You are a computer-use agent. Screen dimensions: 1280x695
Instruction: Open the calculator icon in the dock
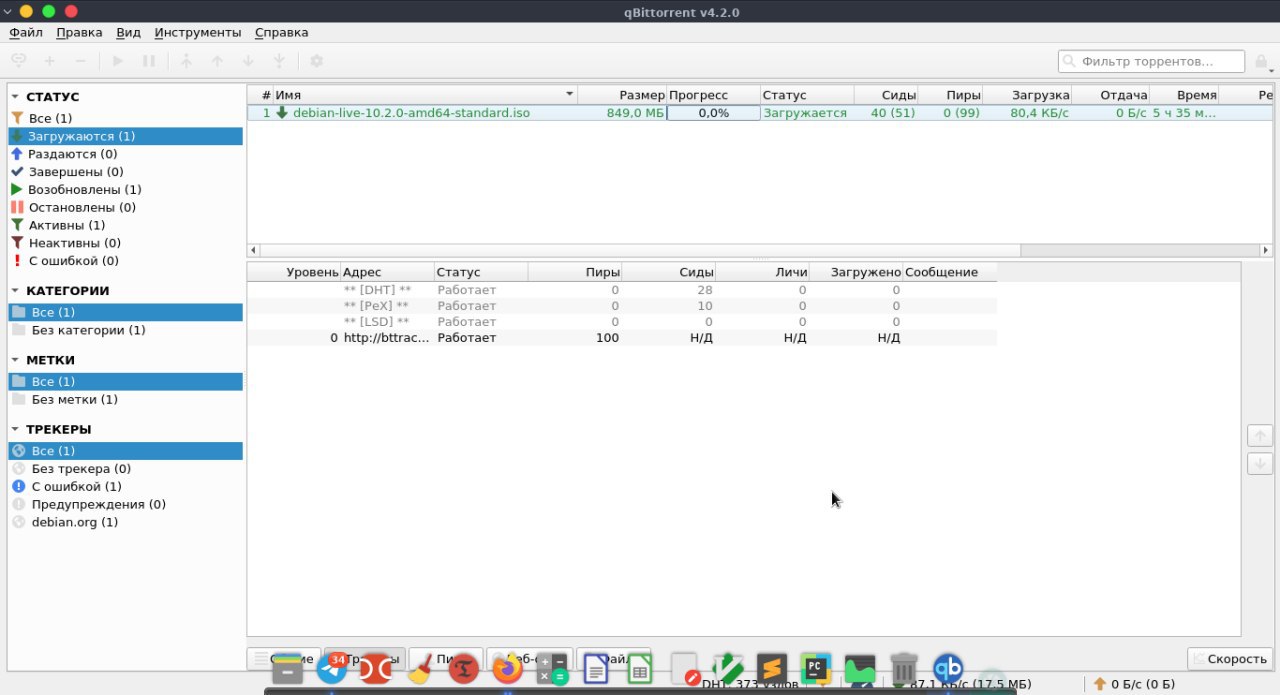coord(552,668)
